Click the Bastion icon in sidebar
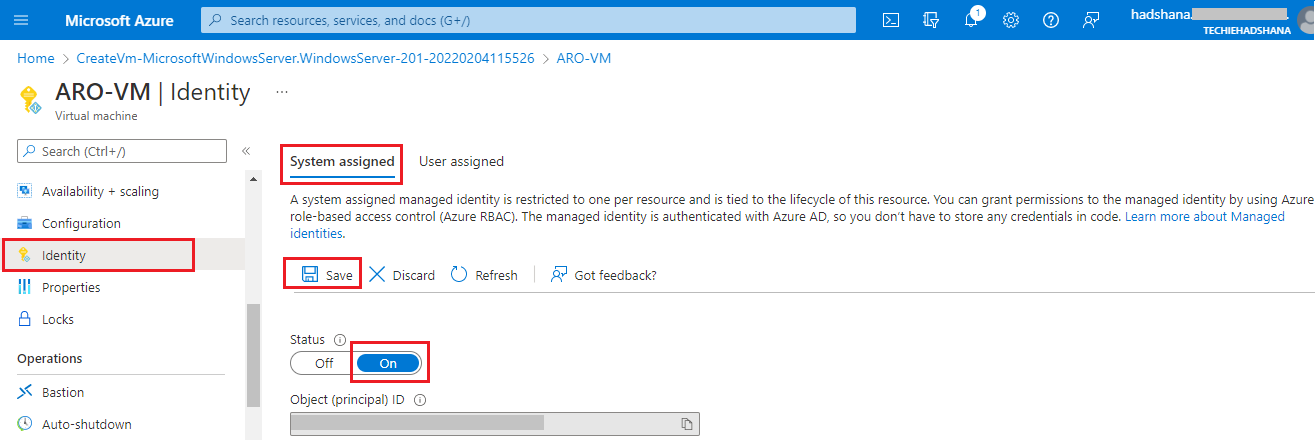This screenshot has width=1315, height=440. tap(25, 392)
